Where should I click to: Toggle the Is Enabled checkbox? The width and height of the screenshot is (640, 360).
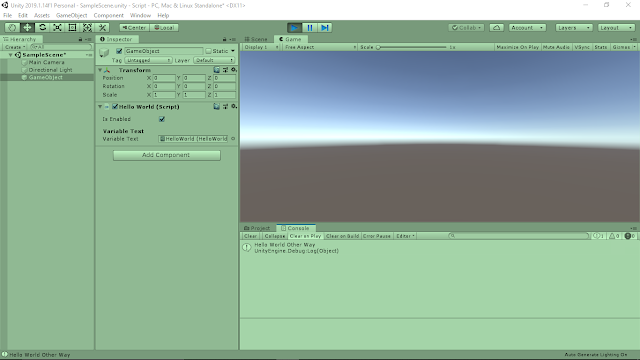[x=162, y=119]
